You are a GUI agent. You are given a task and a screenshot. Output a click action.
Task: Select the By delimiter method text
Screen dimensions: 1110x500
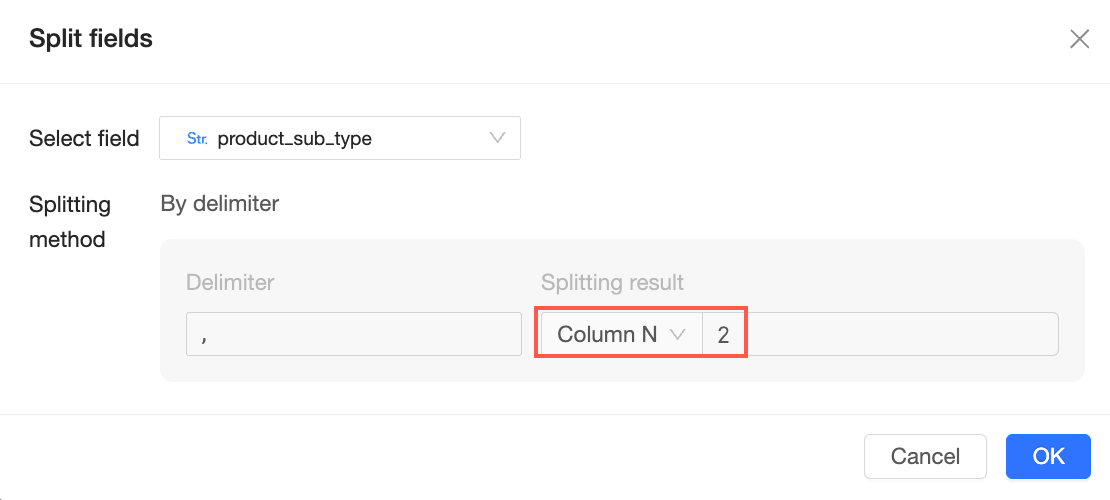(220, 204)
